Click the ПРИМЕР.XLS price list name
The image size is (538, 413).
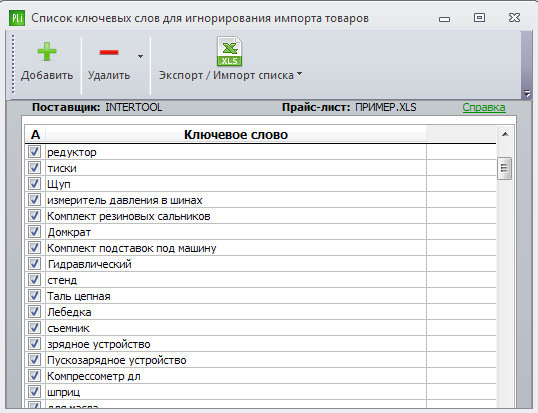tap(386, 107)
